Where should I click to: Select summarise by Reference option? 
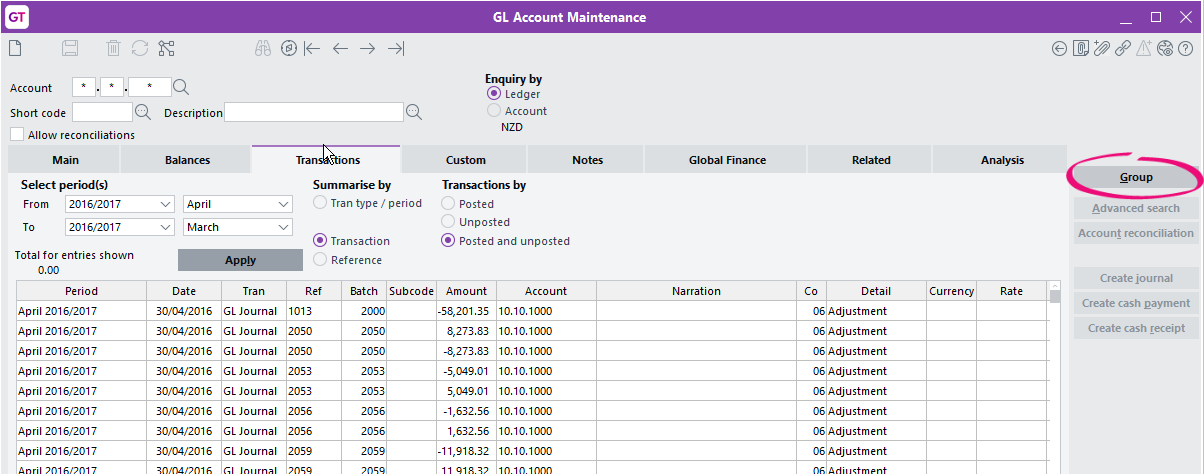[x=320, y=260]
